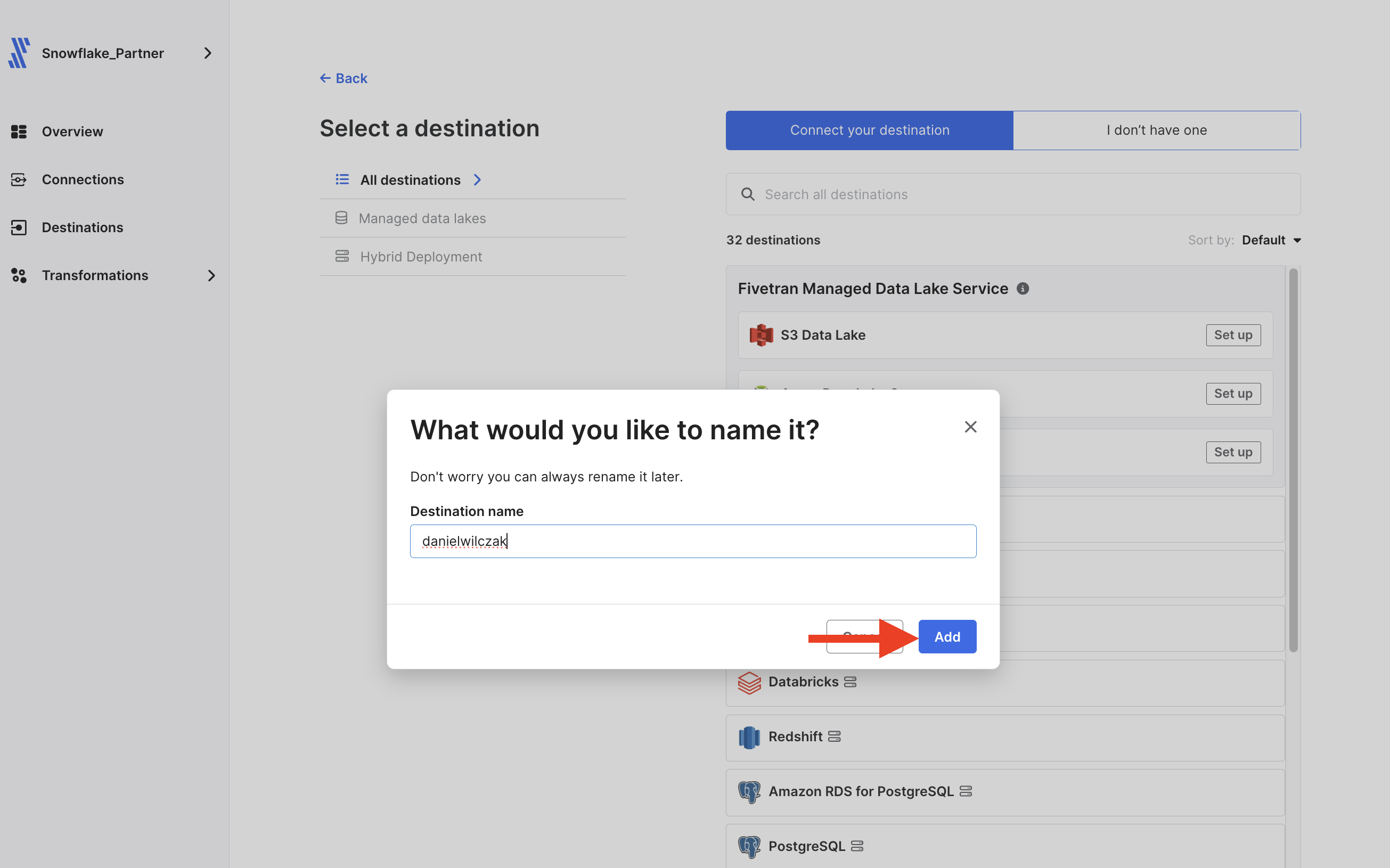Image resolution: width=1390 pixels, height=868 pixels.
Task: Open the Destinations sidebar icon
Action: 19,227
